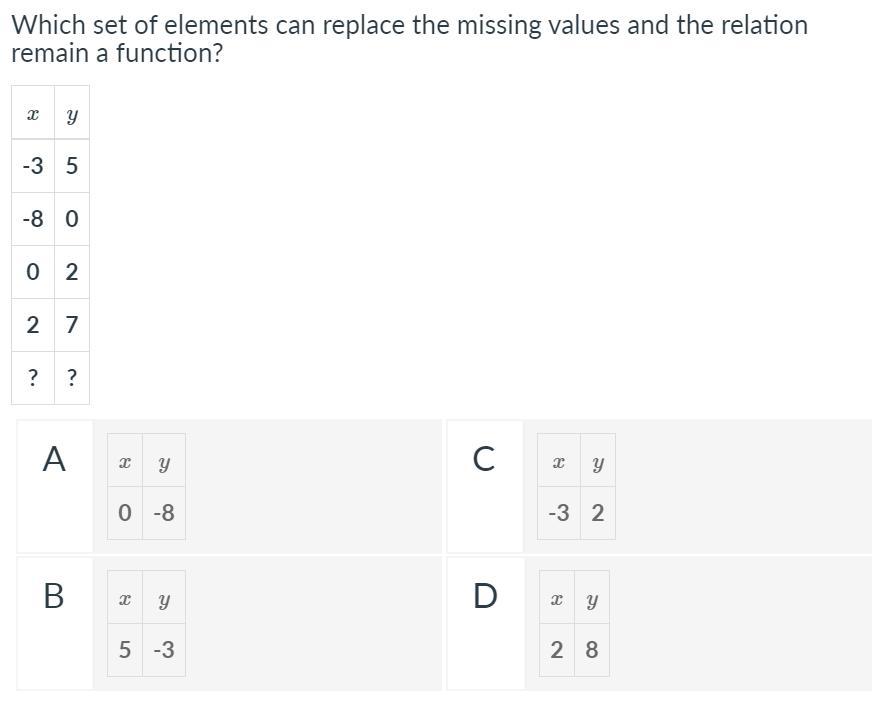Click the -3 value in option B's y column
The width and height of the screenshot is (888, 717).
pyautogui.click(x=164, y=650)
